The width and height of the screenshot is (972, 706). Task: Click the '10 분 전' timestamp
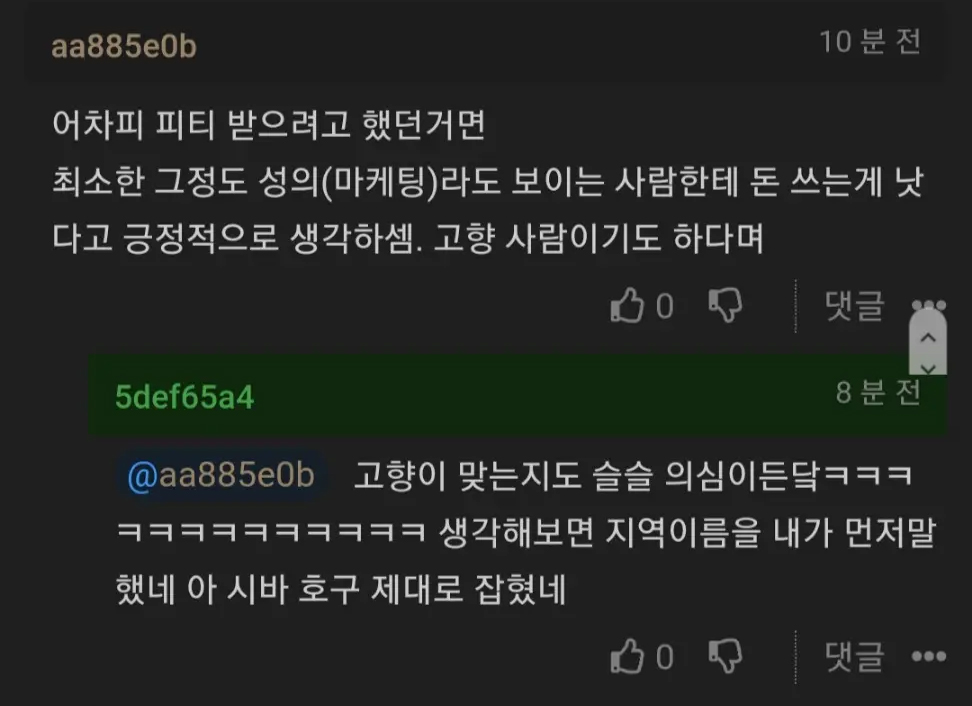[869, 42]
